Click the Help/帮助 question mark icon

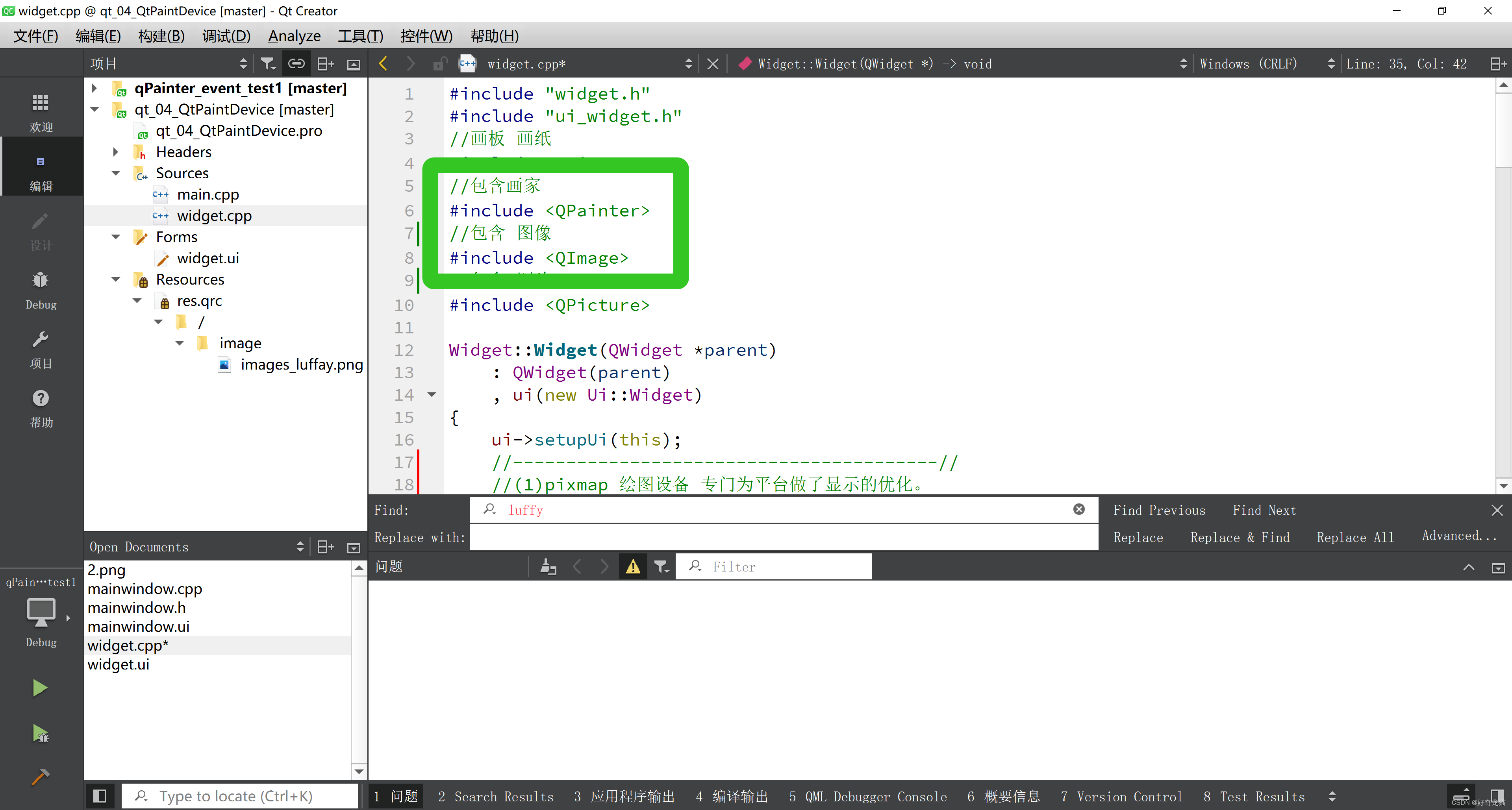coord(40,398)
